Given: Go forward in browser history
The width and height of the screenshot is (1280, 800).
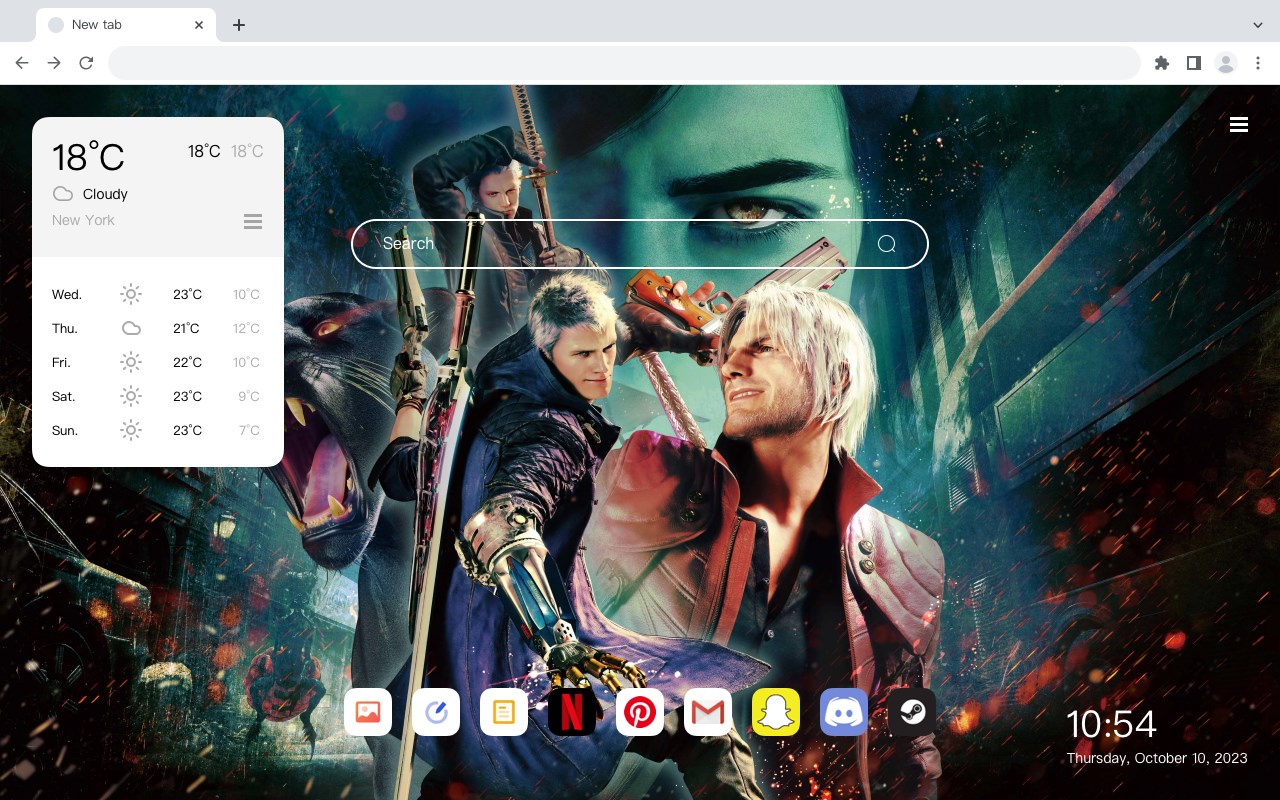Looking at the screenshot, I should pyautogui.click(x=54, y=63).
